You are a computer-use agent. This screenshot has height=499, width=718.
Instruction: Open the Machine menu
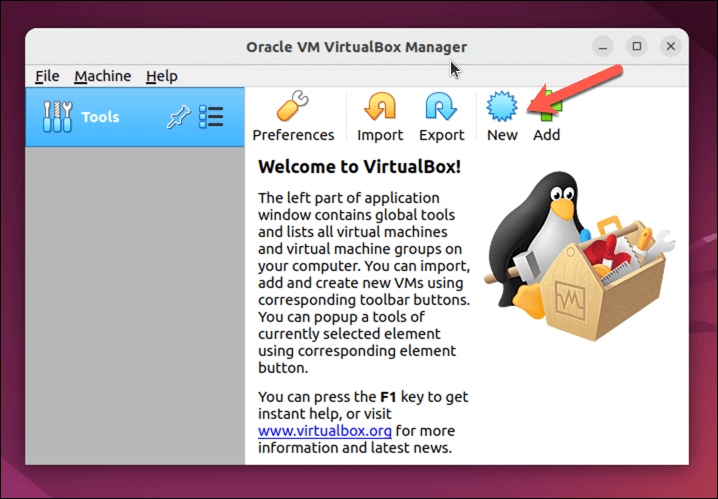(103, 76)
